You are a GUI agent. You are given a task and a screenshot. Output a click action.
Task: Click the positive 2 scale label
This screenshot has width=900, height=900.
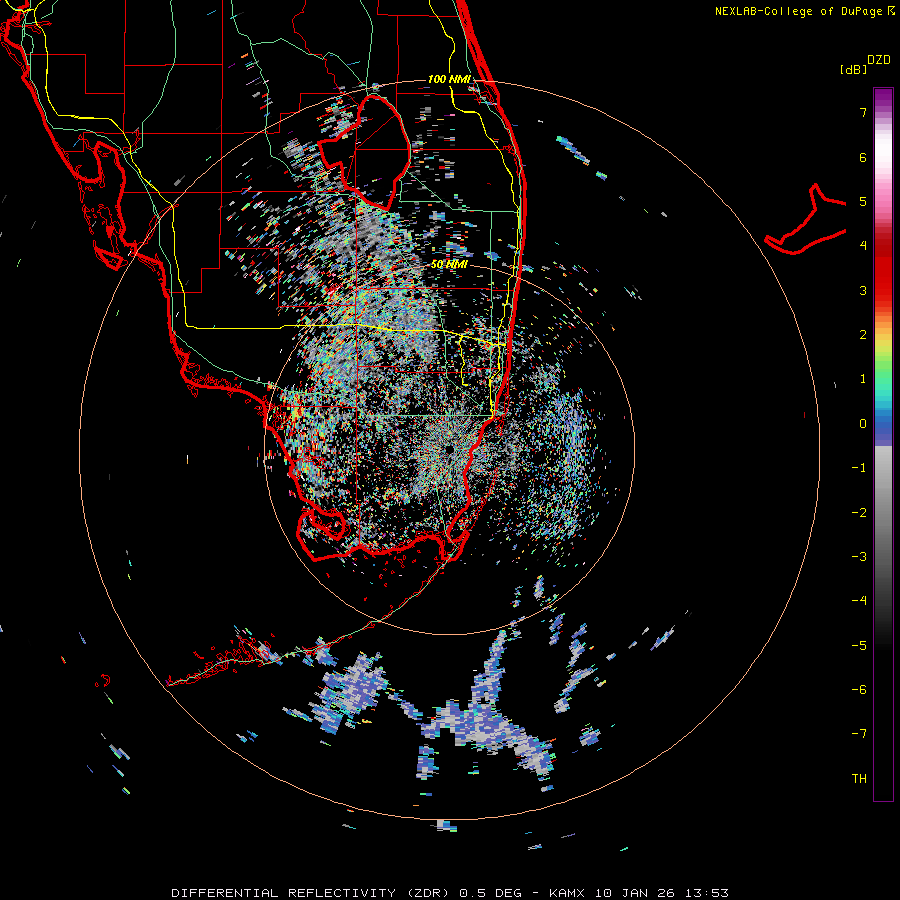(863, 335)
